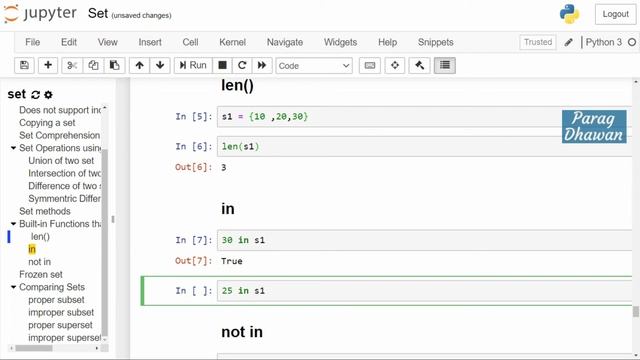Image resolution: width=640 pixels, height=360 pixels.
Task: Click the Jupyter logo
Action: 40,13
